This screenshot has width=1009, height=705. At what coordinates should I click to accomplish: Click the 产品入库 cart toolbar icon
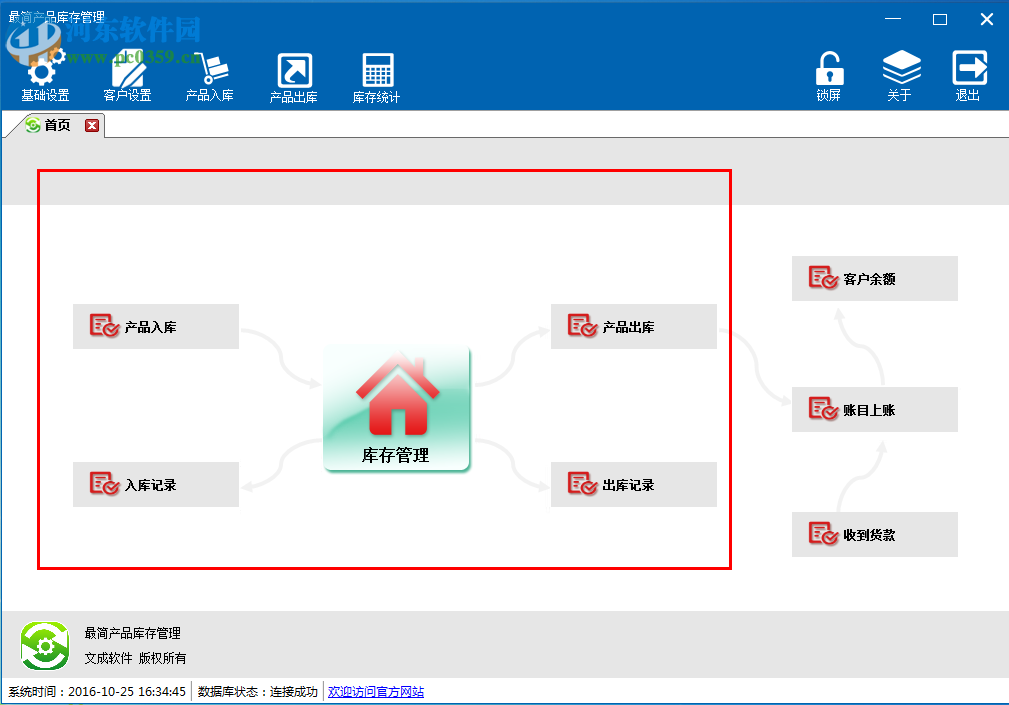click(x=209, y=77)
